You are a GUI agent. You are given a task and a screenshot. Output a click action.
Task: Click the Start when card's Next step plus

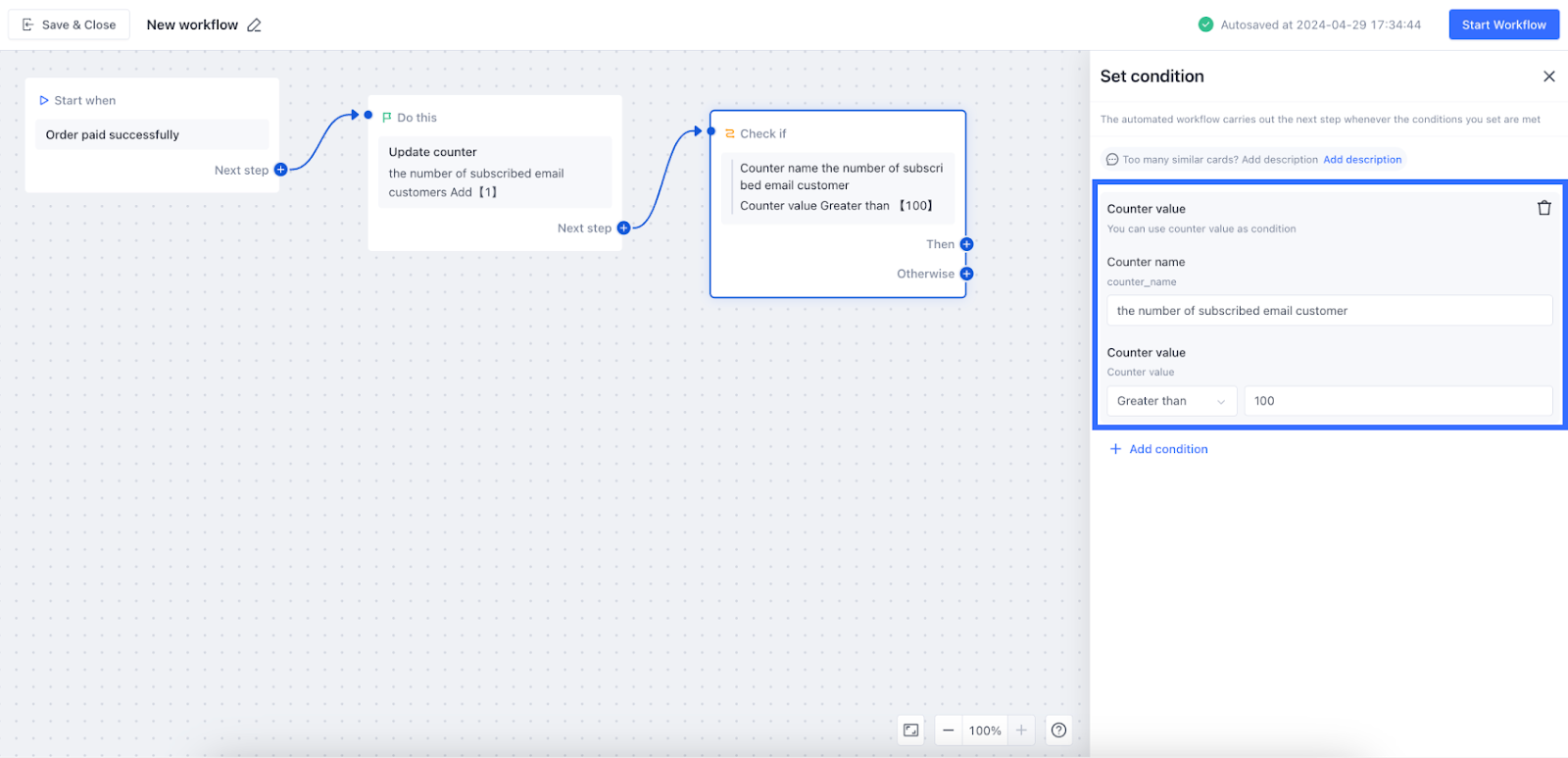tap(280, 170)
